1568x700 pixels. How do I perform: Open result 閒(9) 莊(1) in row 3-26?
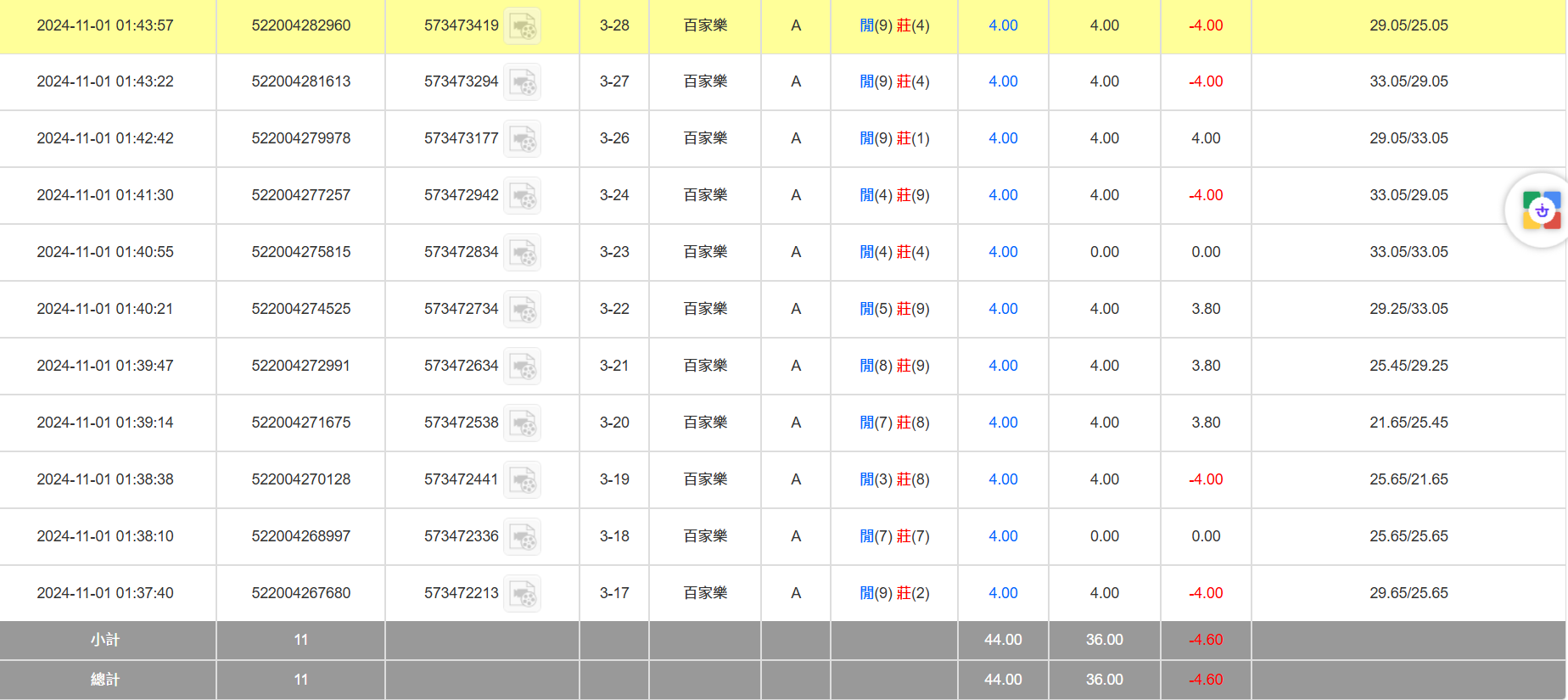click(894, 138)
